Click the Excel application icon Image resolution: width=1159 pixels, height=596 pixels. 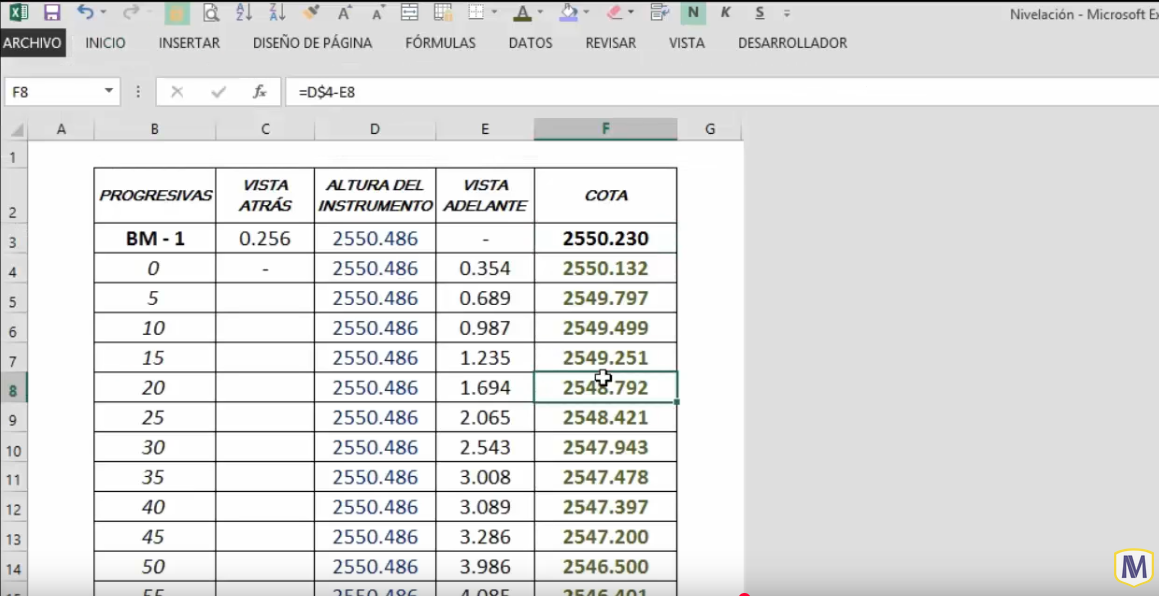point(19,12)
